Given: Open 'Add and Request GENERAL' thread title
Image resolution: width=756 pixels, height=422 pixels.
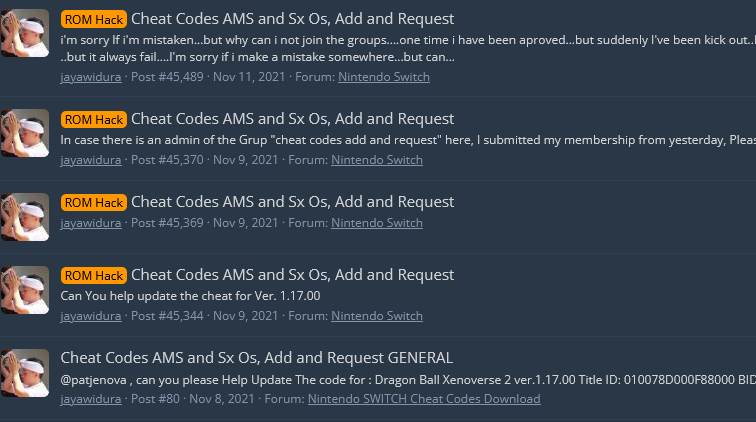Looking at the screenshot, I should coord(256,358).
